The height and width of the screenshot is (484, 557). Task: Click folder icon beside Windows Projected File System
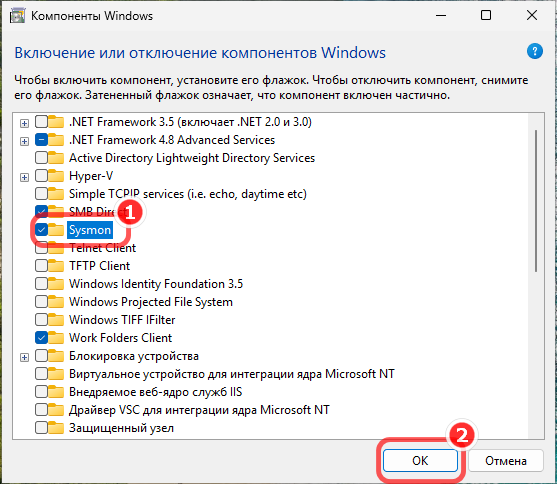coord(56,301)
